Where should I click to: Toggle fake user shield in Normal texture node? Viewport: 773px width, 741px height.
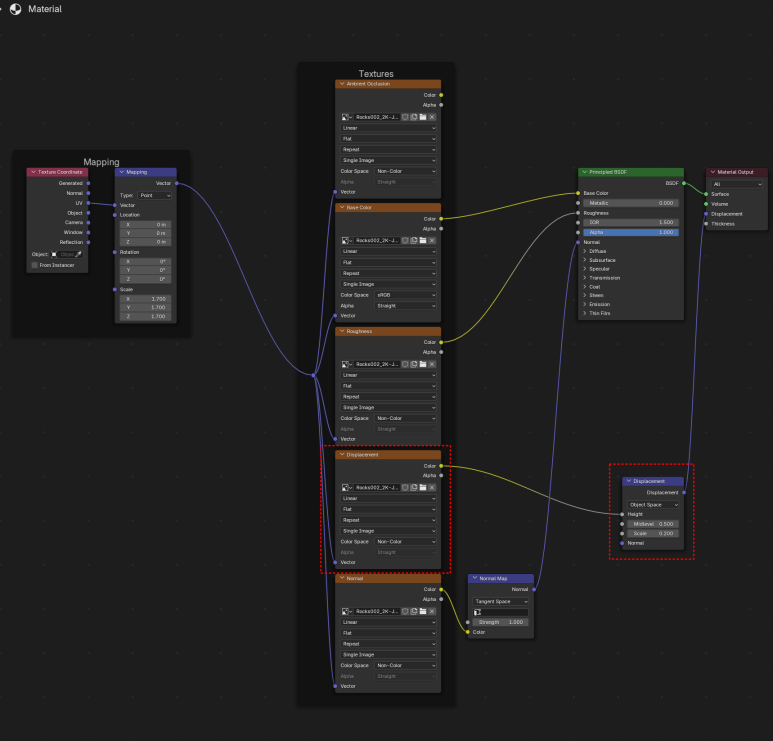tap(405, 611)
